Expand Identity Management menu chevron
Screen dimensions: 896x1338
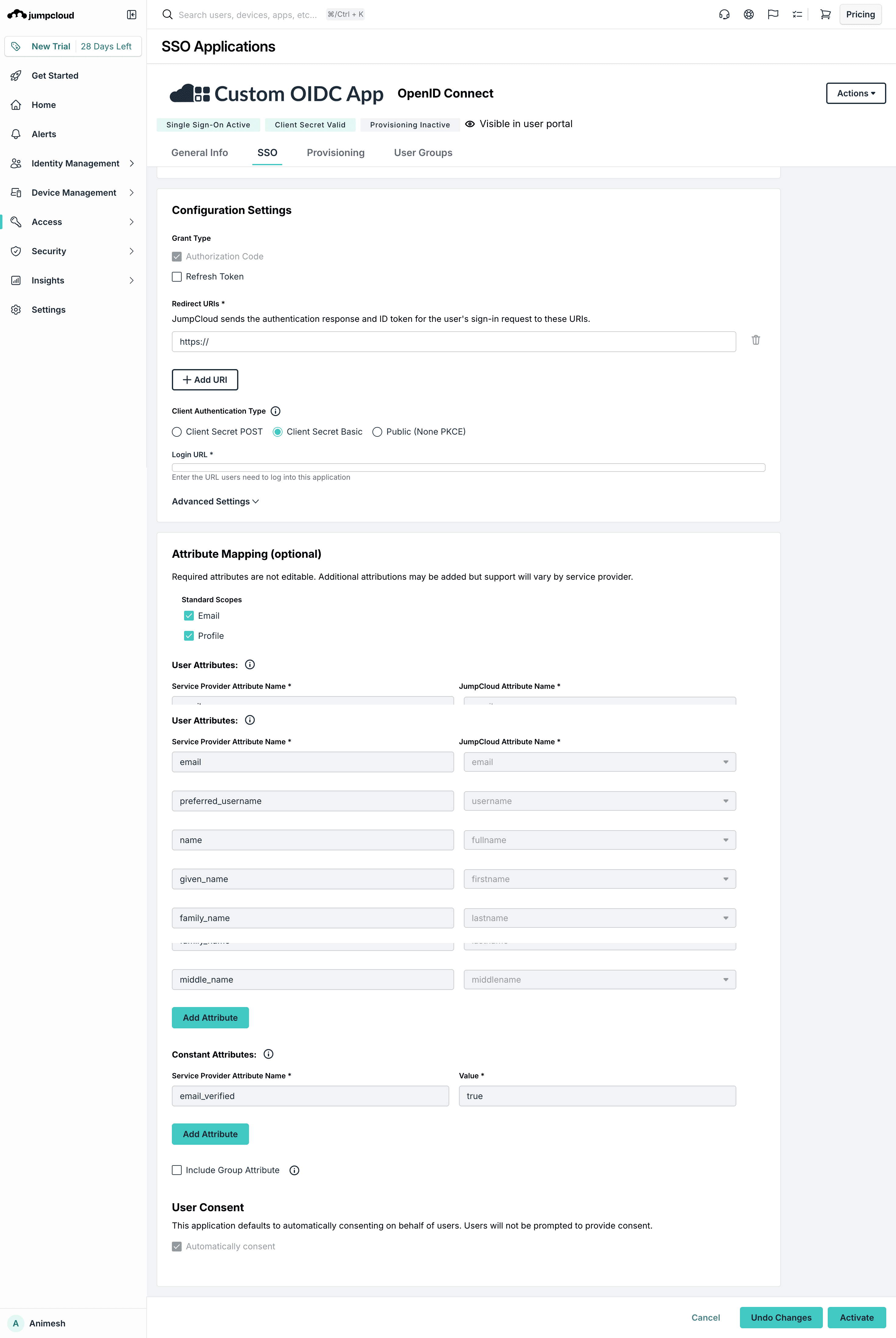pyautogui.click(x=131, y=163)
